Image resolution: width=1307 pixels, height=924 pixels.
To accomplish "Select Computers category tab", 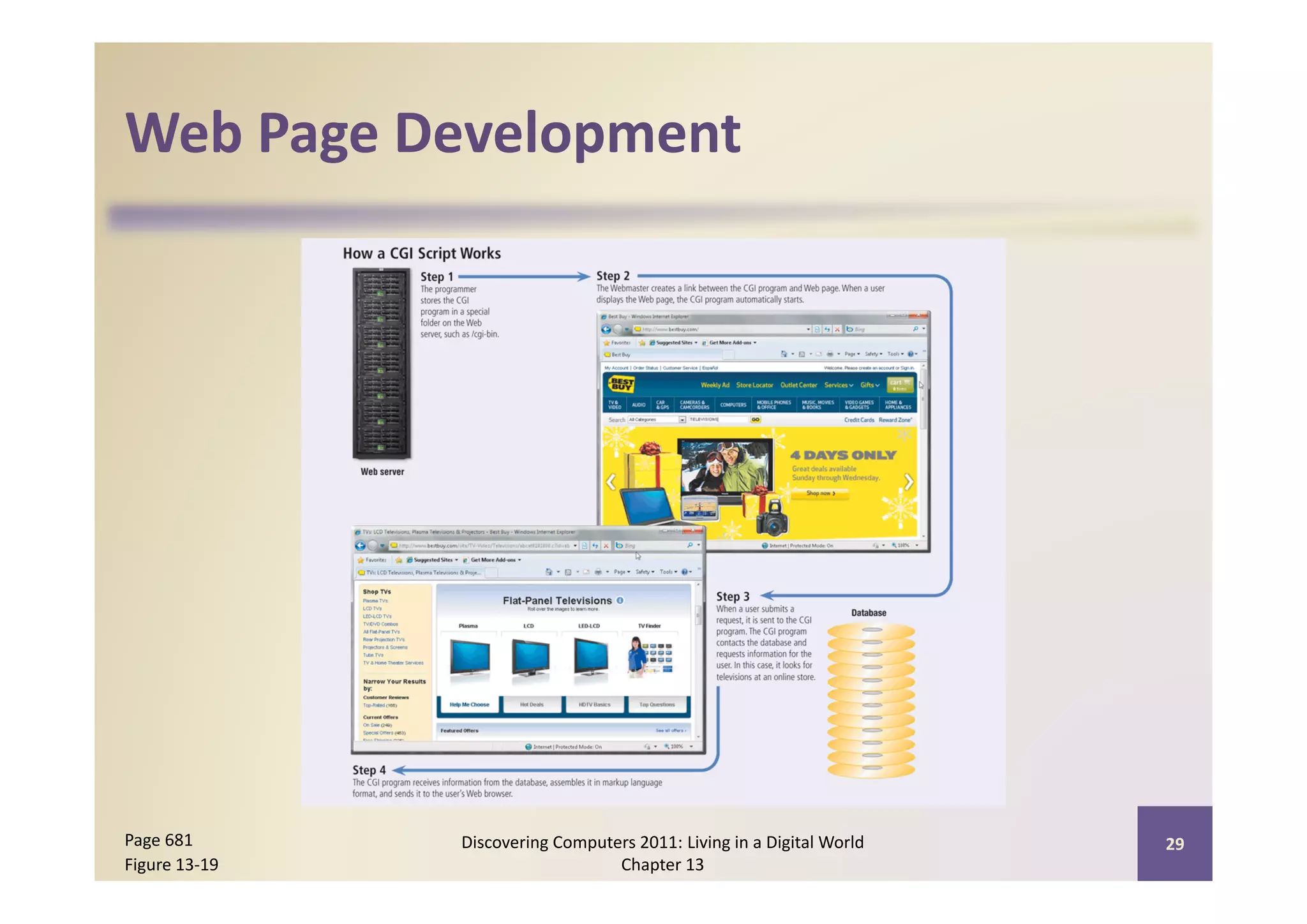I will (x=733, y=405).
